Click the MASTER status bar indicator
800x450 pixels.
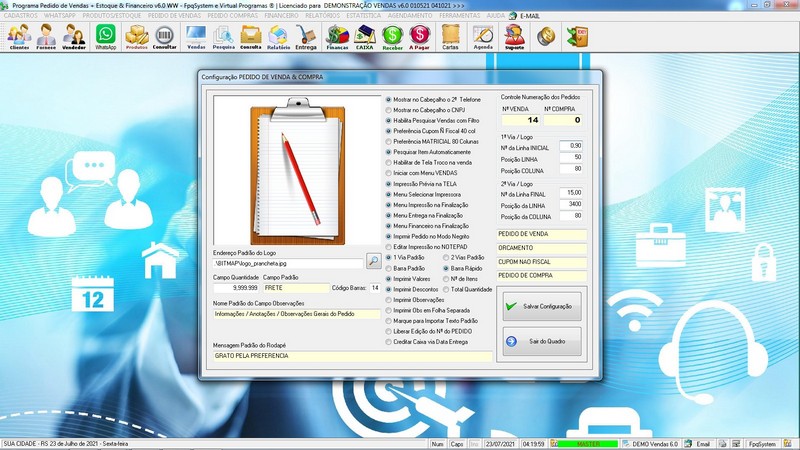(x=588, y=444)
